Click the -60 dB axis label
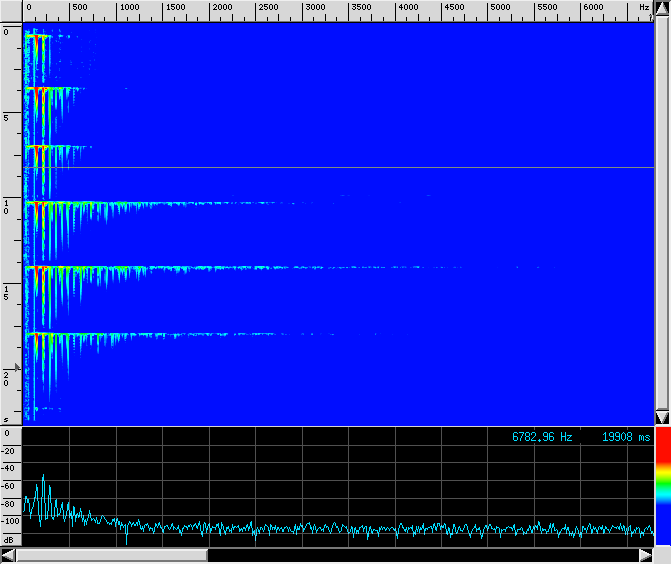Image resolution: width=671 pixels, height=564 pixels. coord(9,486)
